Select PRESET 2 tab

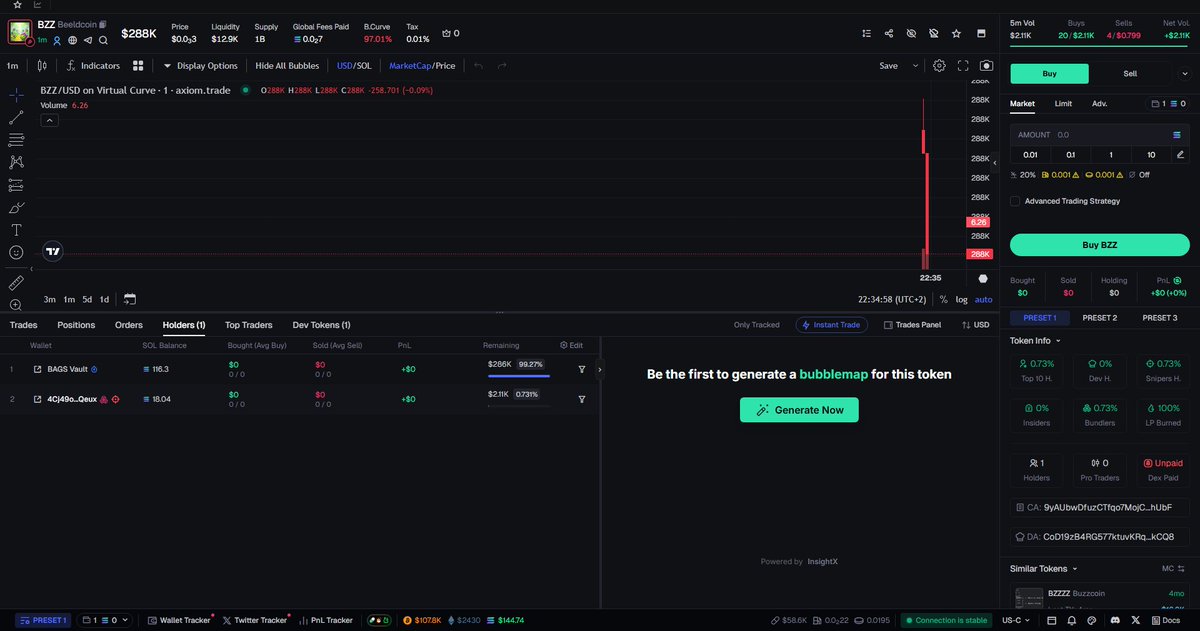[1100, 318]
